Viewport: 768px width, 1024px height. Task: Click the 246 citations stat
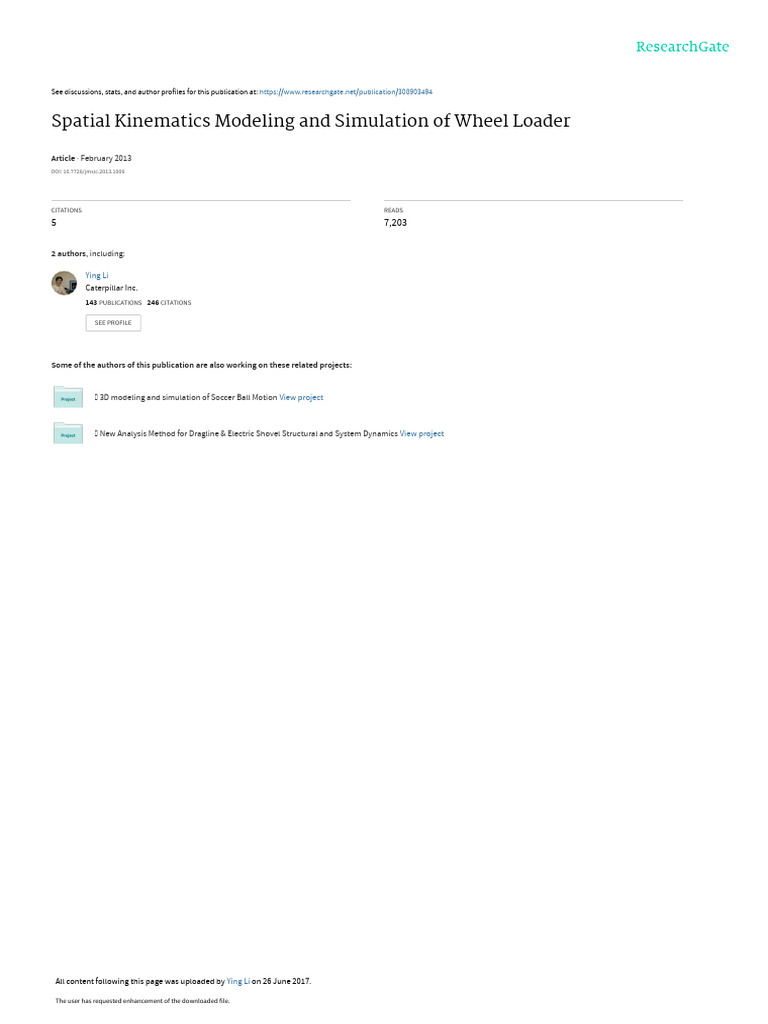(x=169, y=303)
